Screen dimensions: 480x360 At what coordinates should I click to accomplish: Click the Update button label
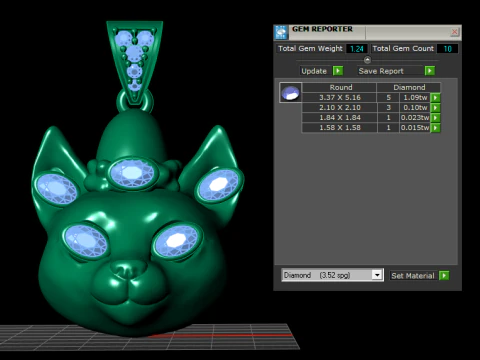pos(314,71)
